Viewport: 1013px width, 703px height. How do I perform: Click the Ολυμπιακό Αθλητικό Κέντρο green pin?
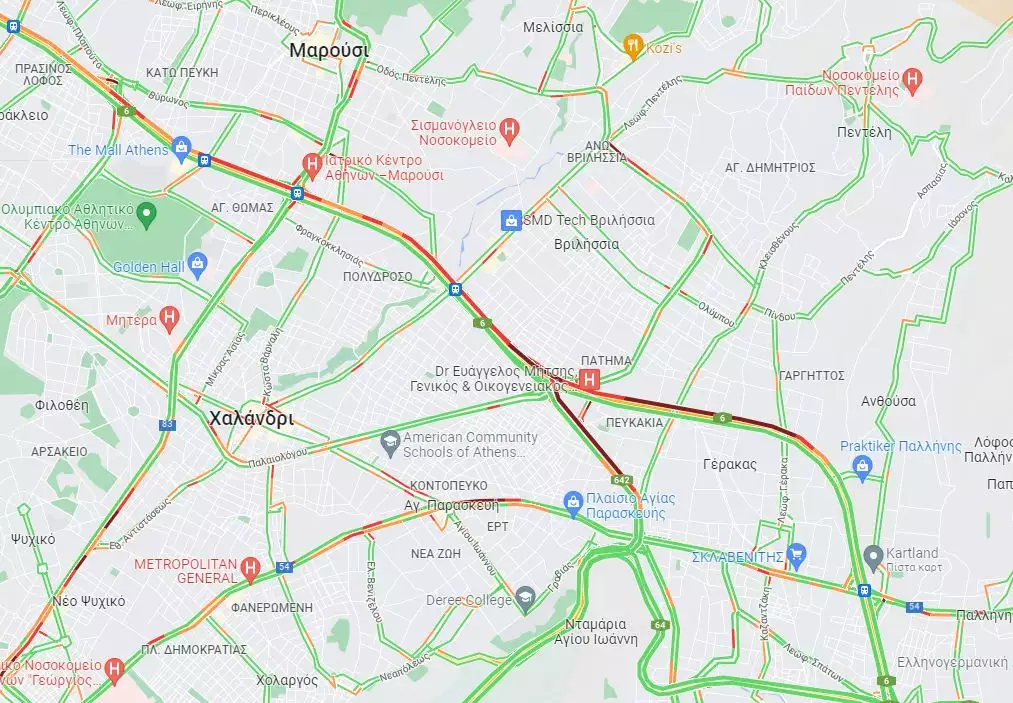pyautogui.click(x=147, y=214)
